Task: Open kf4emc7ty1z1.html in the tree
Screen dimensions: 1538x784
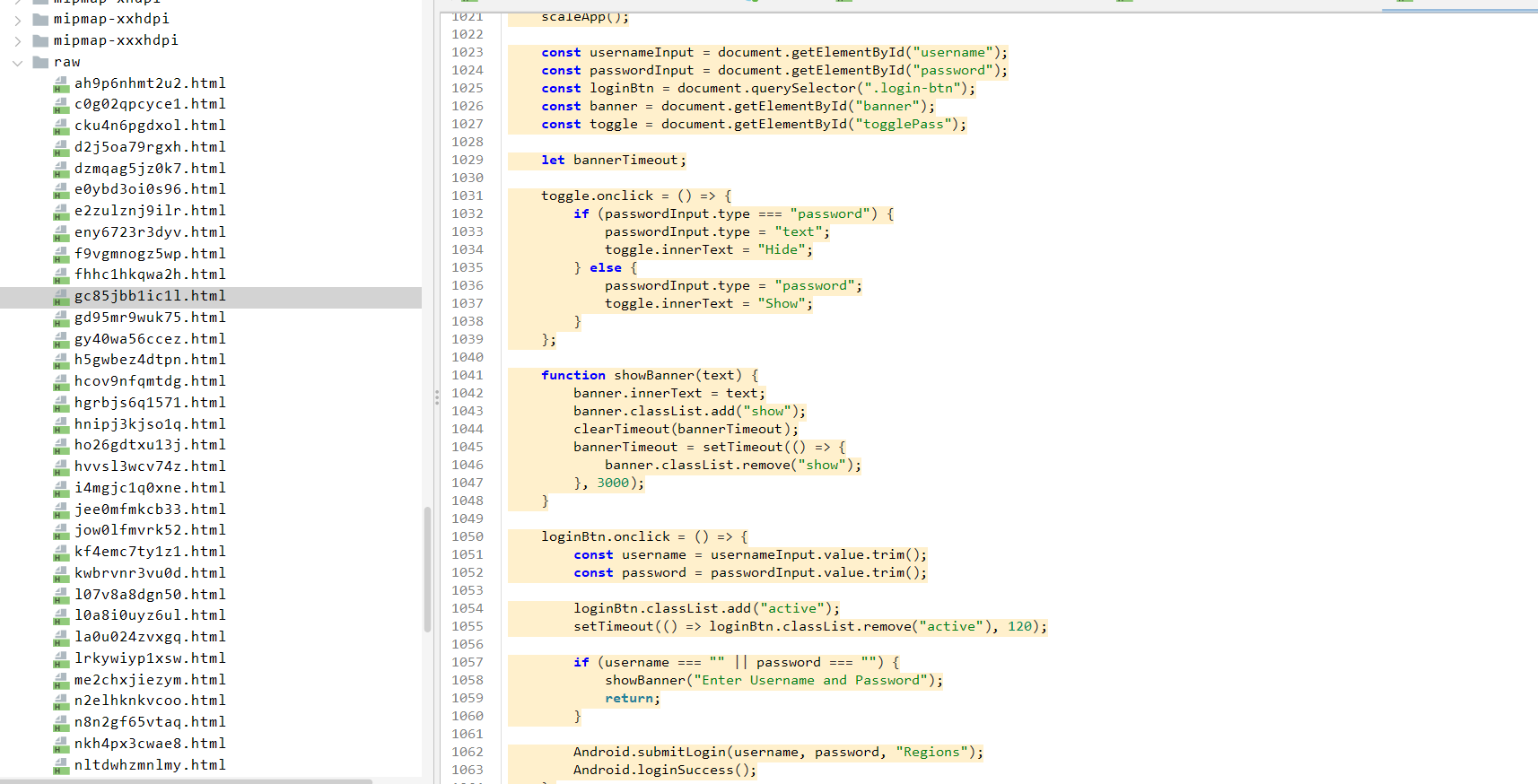Action: [x=150, y=552]
